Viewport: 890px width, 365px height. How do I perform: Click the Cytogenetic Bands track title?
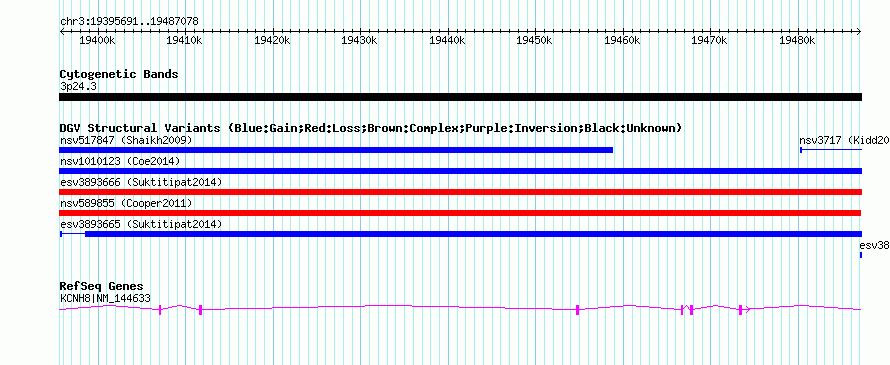(x=119, y=74)
